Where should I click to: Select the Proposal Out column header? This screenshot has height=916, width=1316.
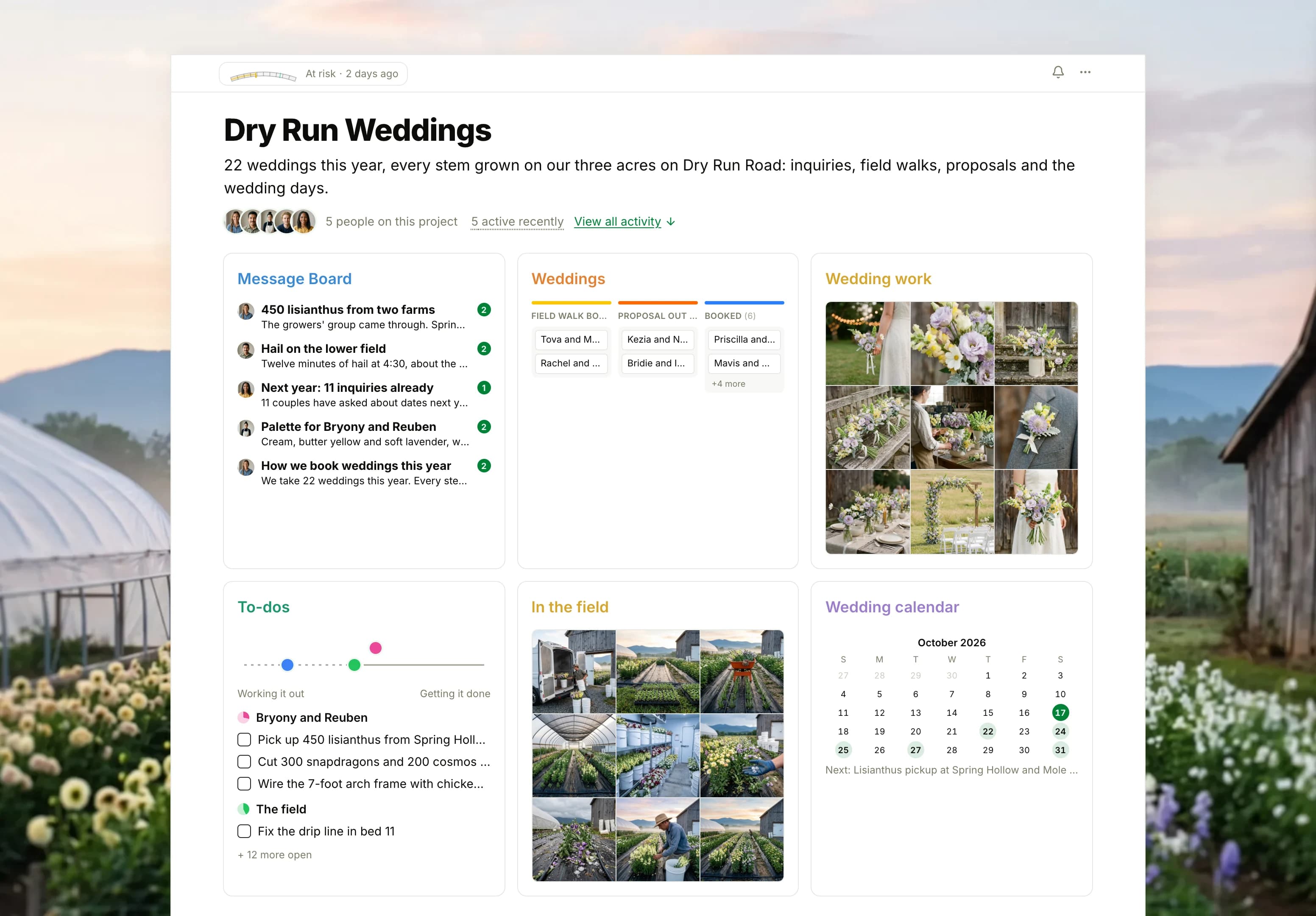[x=658, y=316]
